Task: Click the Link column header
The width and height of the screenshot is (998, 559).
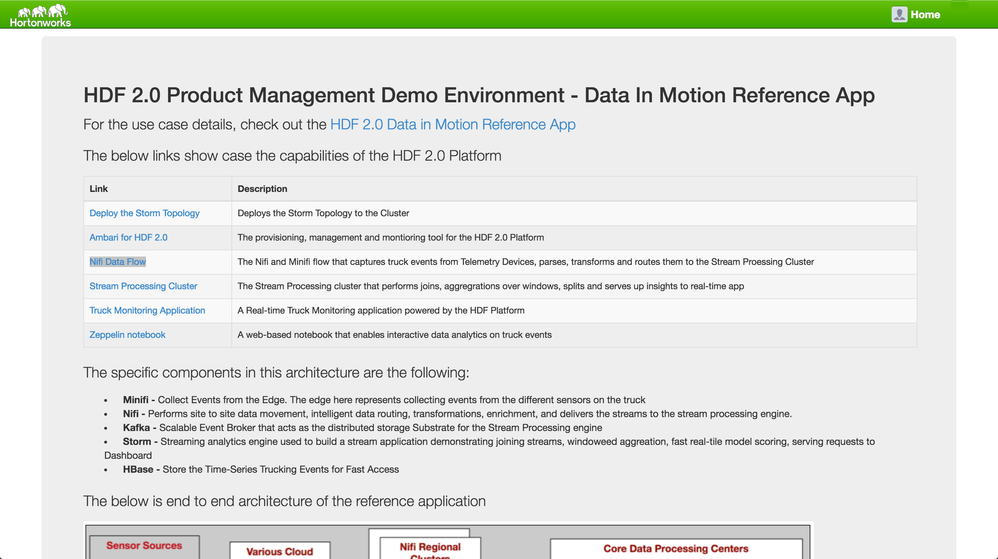Action: (x=99, y=189)
